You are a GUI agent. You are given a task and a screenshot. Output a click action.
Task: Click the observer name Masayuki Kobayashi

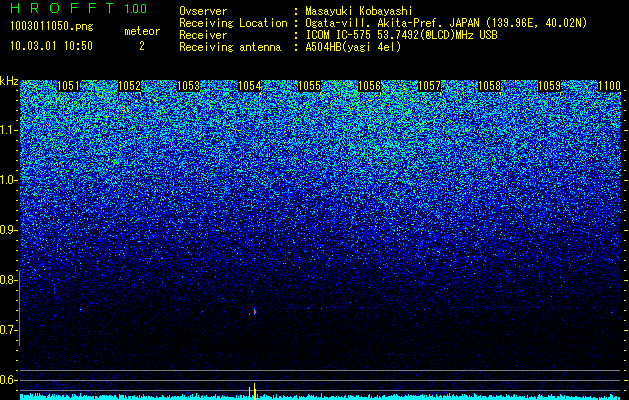(359, 11)
